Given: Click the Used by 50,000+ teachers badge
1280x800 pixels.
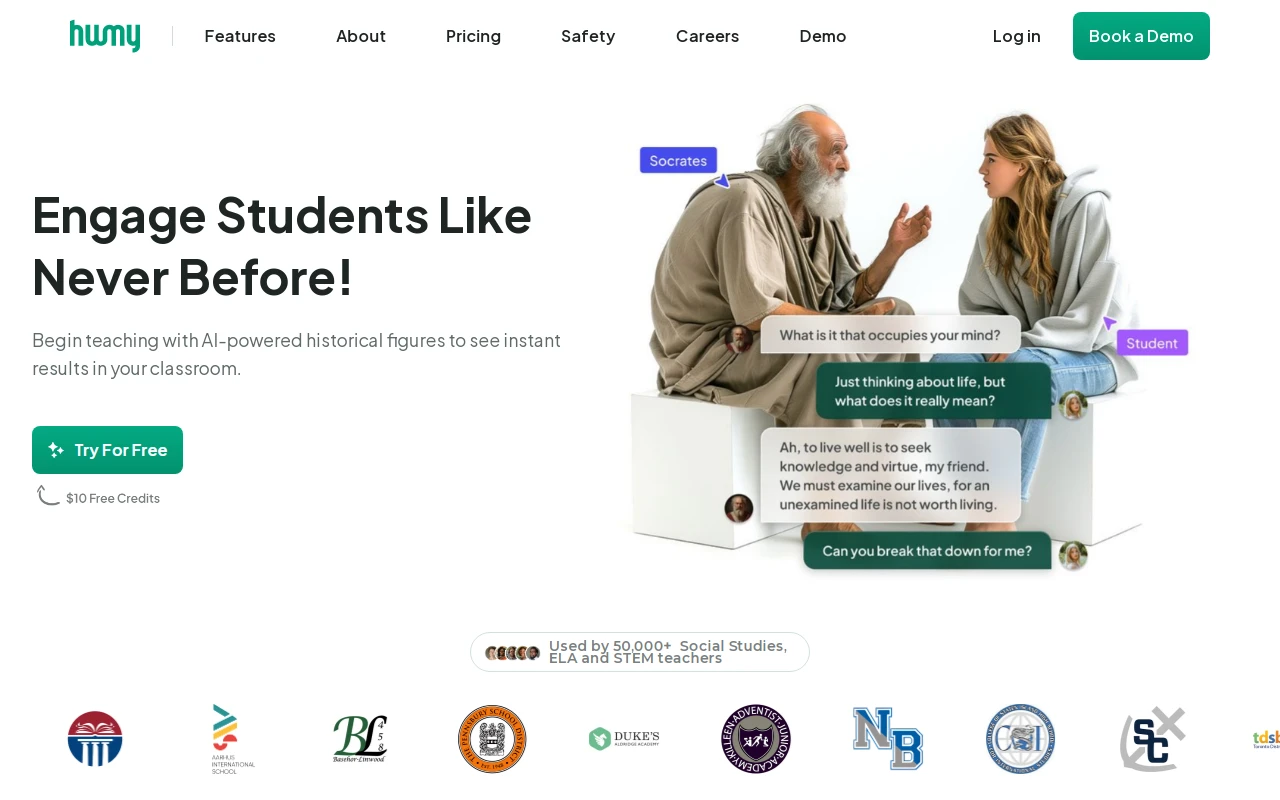Looking at the screenshot, I should tap(640, 652).
